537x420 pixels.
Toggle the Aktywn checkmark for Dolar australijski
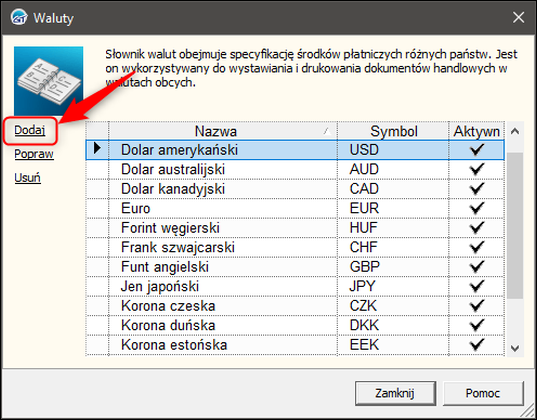click(x=476, y=169)
